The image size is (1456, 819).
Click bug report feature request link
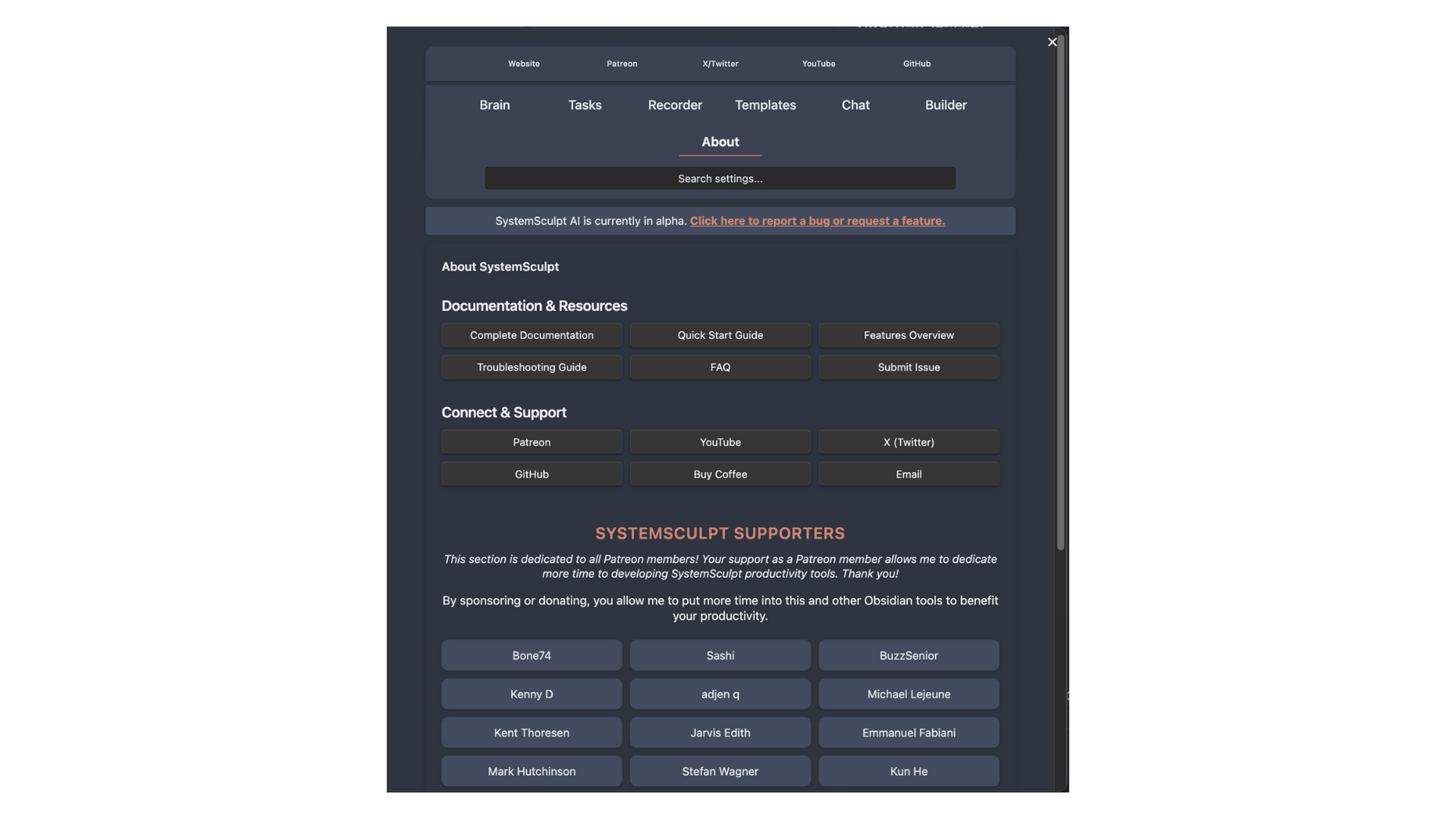(818, 220)
